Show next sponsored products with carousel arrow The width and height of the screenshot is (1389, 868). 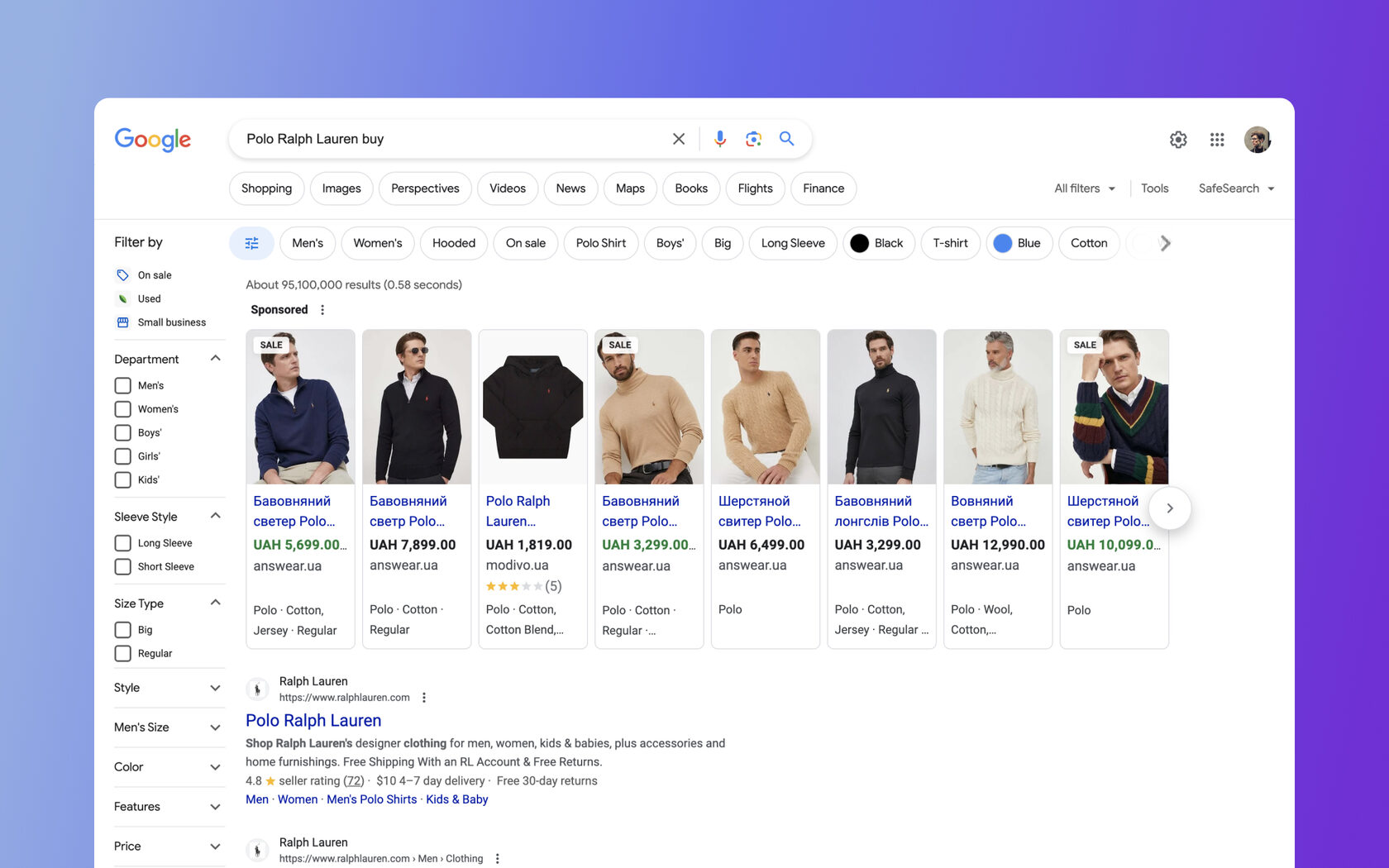click(x=1169, y=508)
